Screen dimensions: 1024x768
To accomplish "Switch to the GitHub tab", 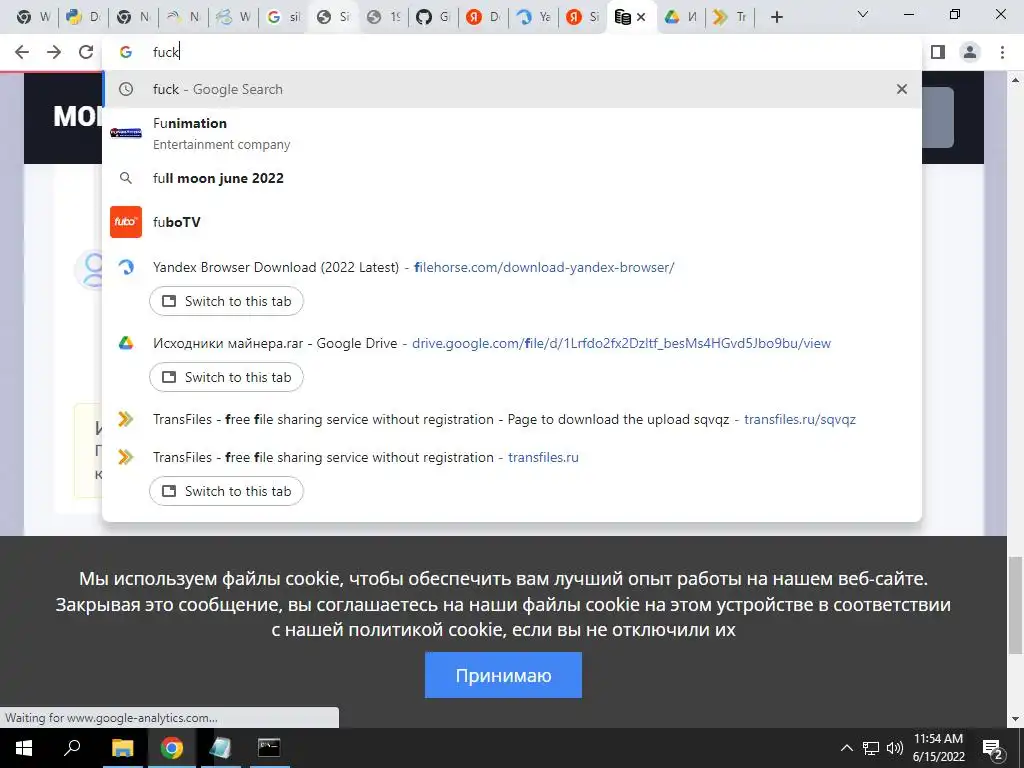I will (x=432, y=18).
